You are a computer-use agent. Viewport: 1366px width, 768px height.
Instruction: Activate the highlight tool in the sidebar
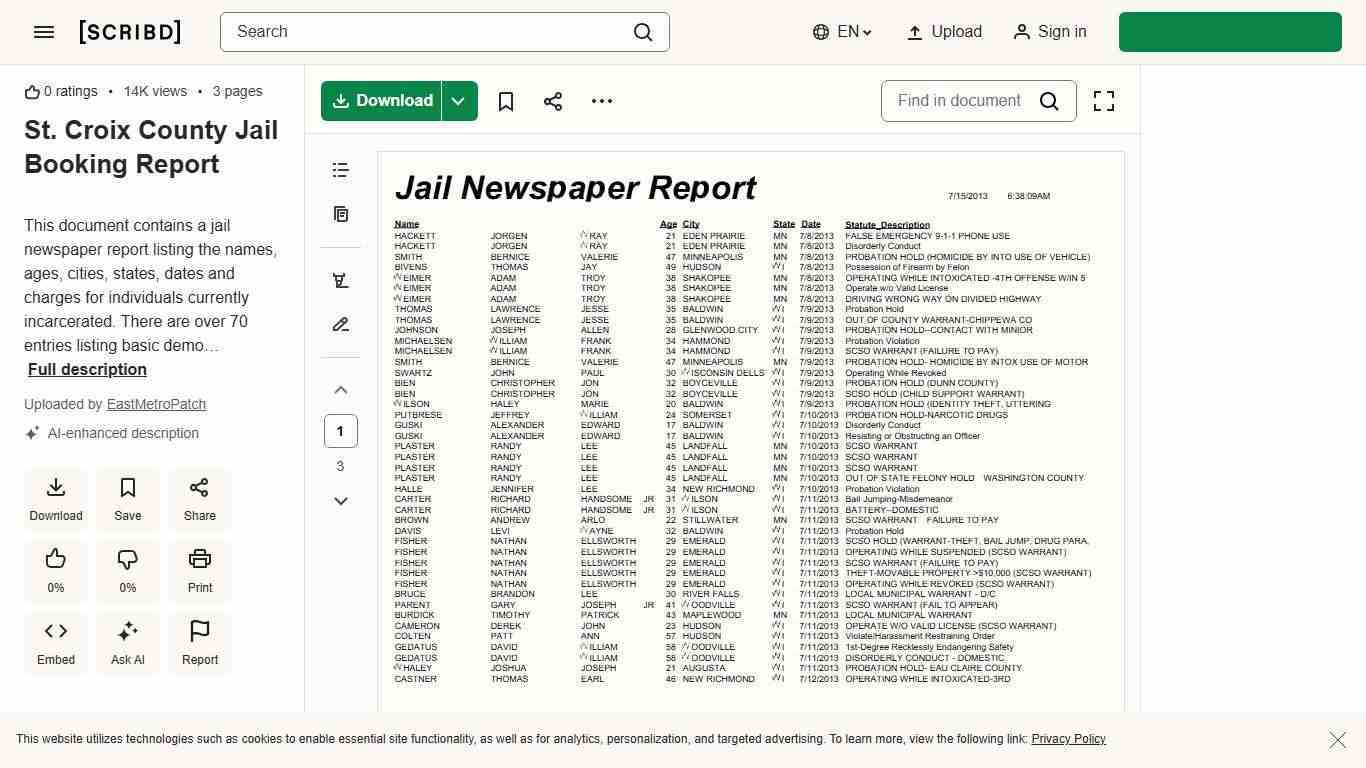pos(340,280)
